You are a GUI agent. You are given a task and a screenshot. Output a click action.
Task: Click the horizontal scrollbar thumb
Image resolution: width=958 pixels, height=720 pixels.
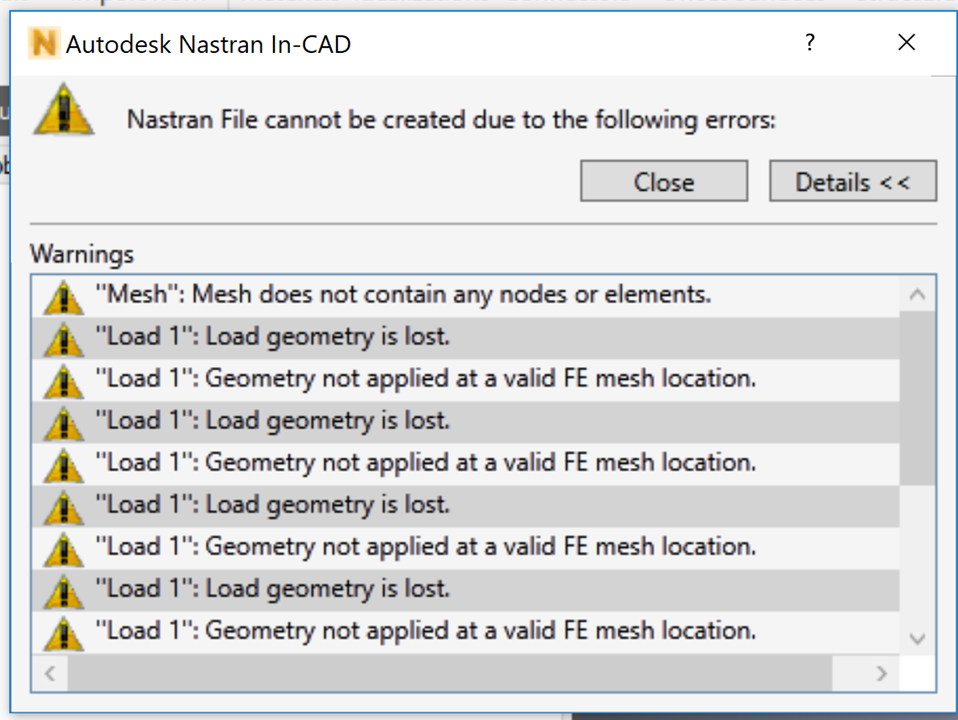coord(450,673)
